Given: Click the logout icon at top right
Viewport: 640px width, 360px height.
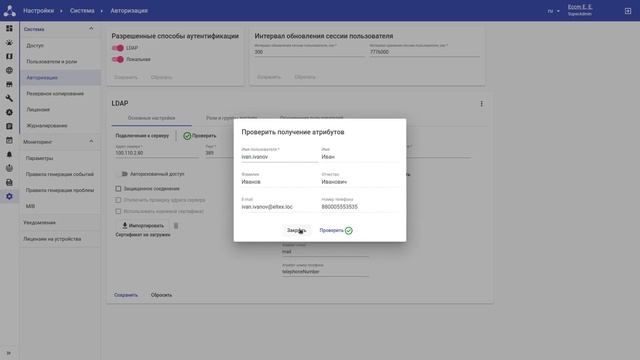Looking at the screenshot, I should point(628,11).
